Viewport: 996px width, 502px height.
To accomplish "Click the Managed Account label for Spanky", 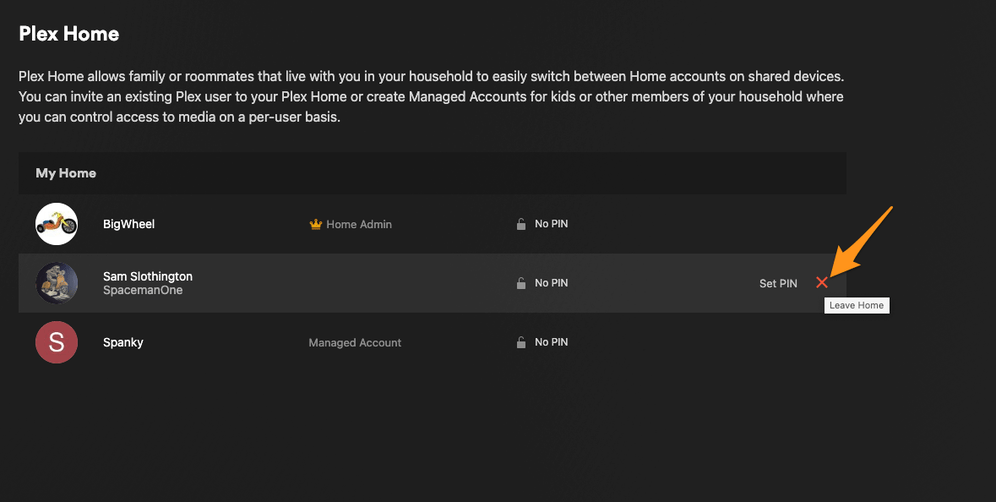I will click(x=355, y=342).
